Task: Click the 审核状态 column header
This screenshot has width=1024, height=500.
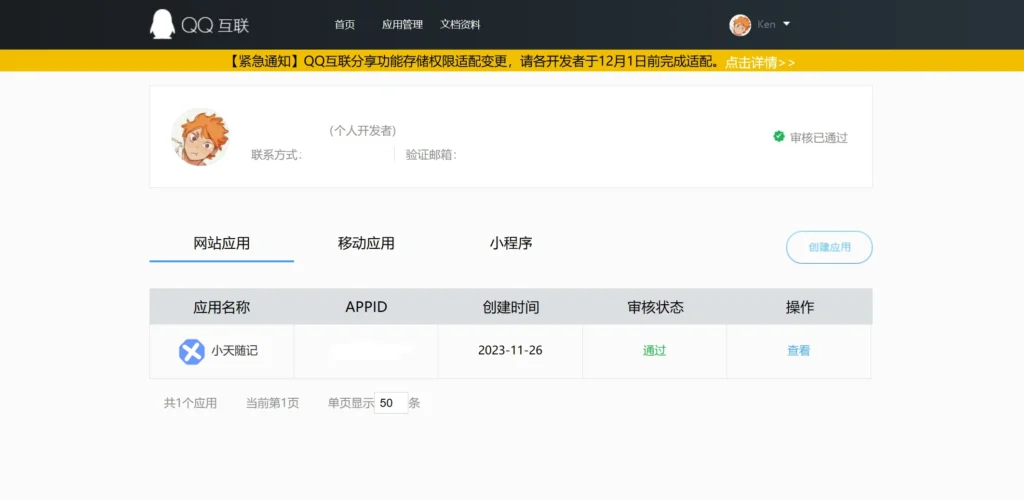Action: [655, 307]
